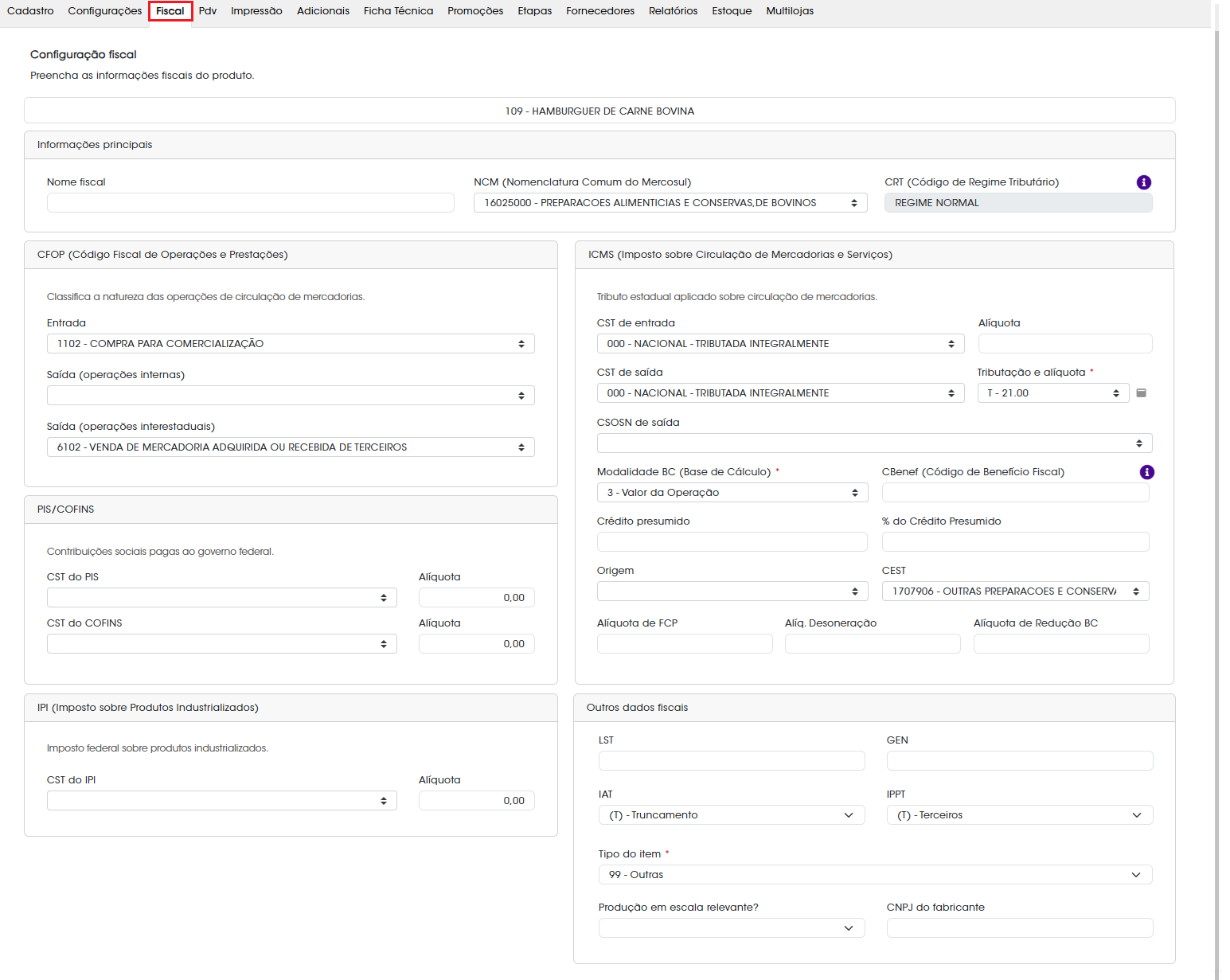Focus the CNPJ do fabricante field
The height and width of the screenshot is (980, 1230).
point(1020,928)
